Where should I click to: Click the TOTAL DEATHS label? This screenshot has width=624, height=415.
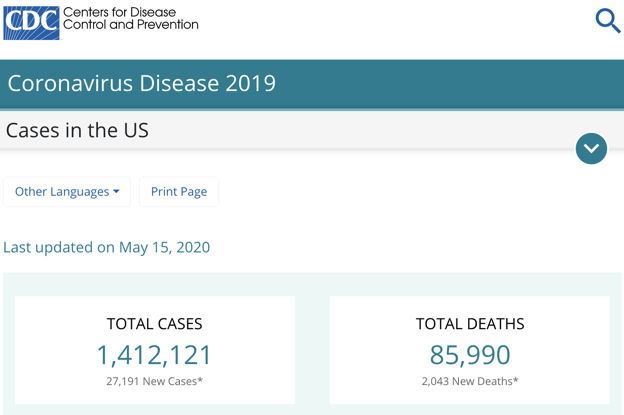469,324
